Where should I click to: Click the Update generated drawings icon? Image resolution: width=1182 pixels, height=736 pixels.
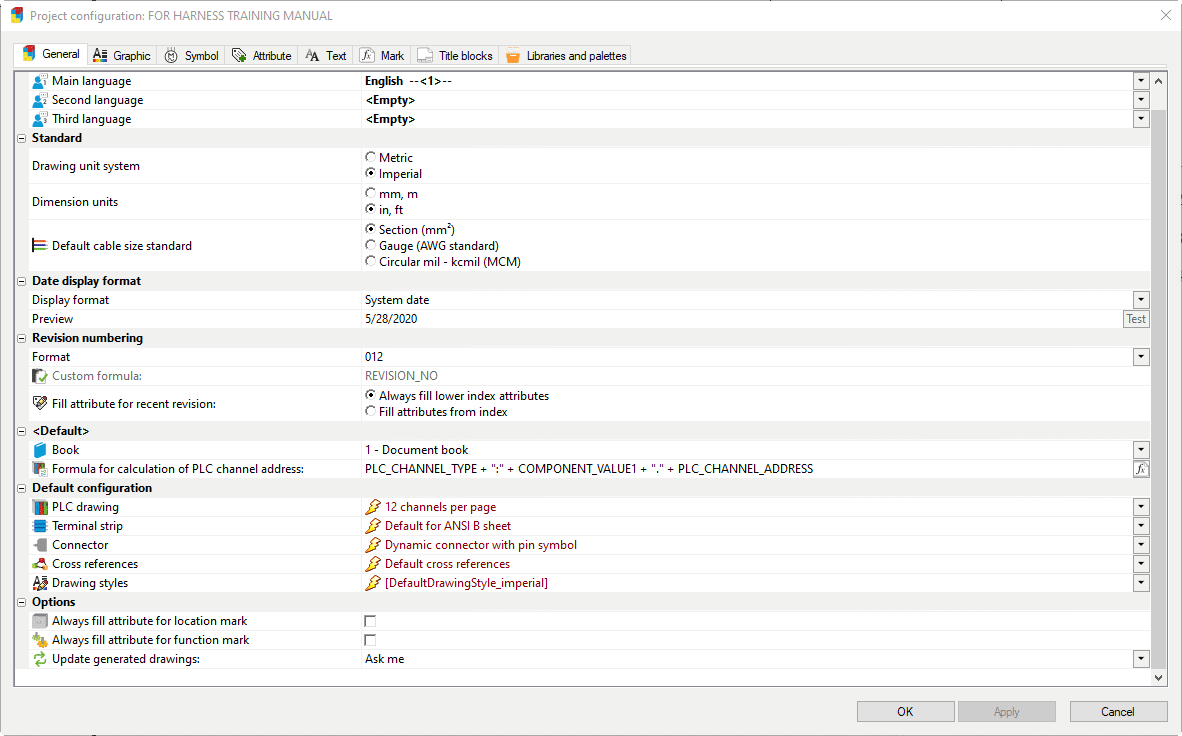40,659
